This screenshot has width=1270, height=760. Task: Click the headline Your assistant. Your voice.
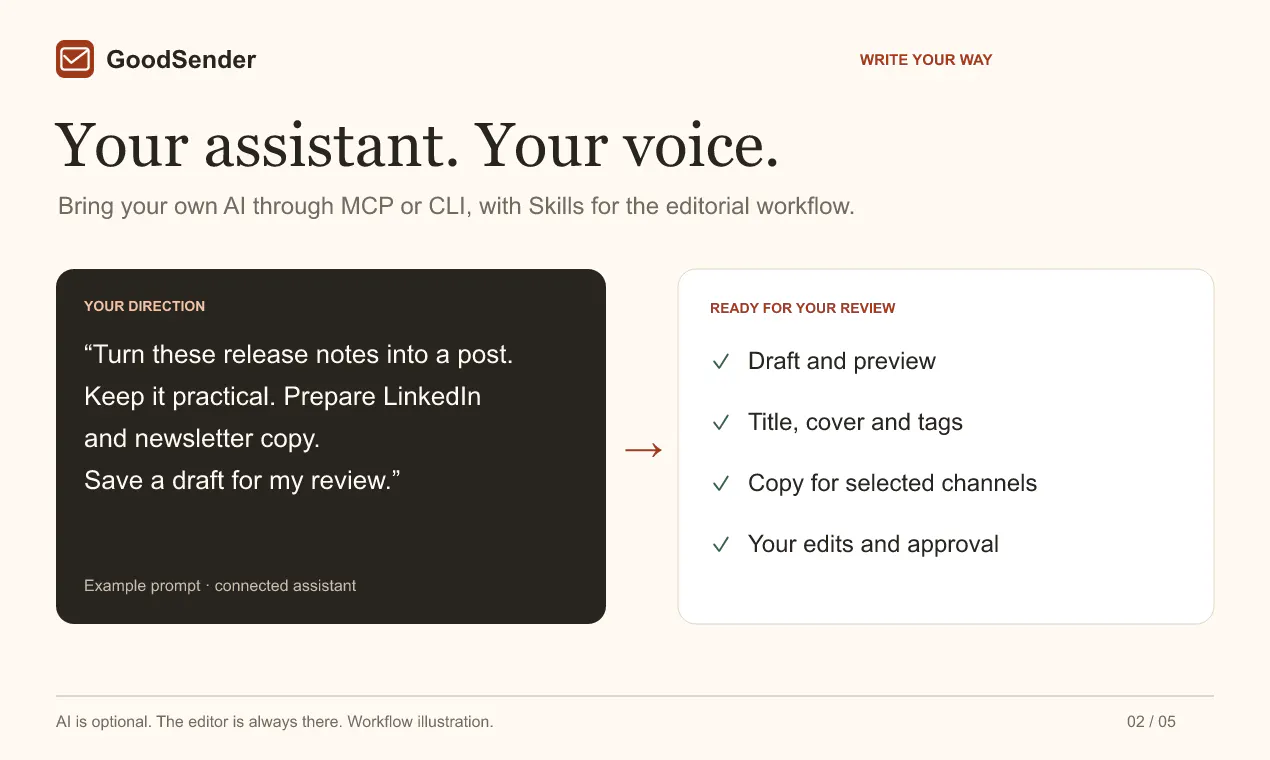[417, 145]
